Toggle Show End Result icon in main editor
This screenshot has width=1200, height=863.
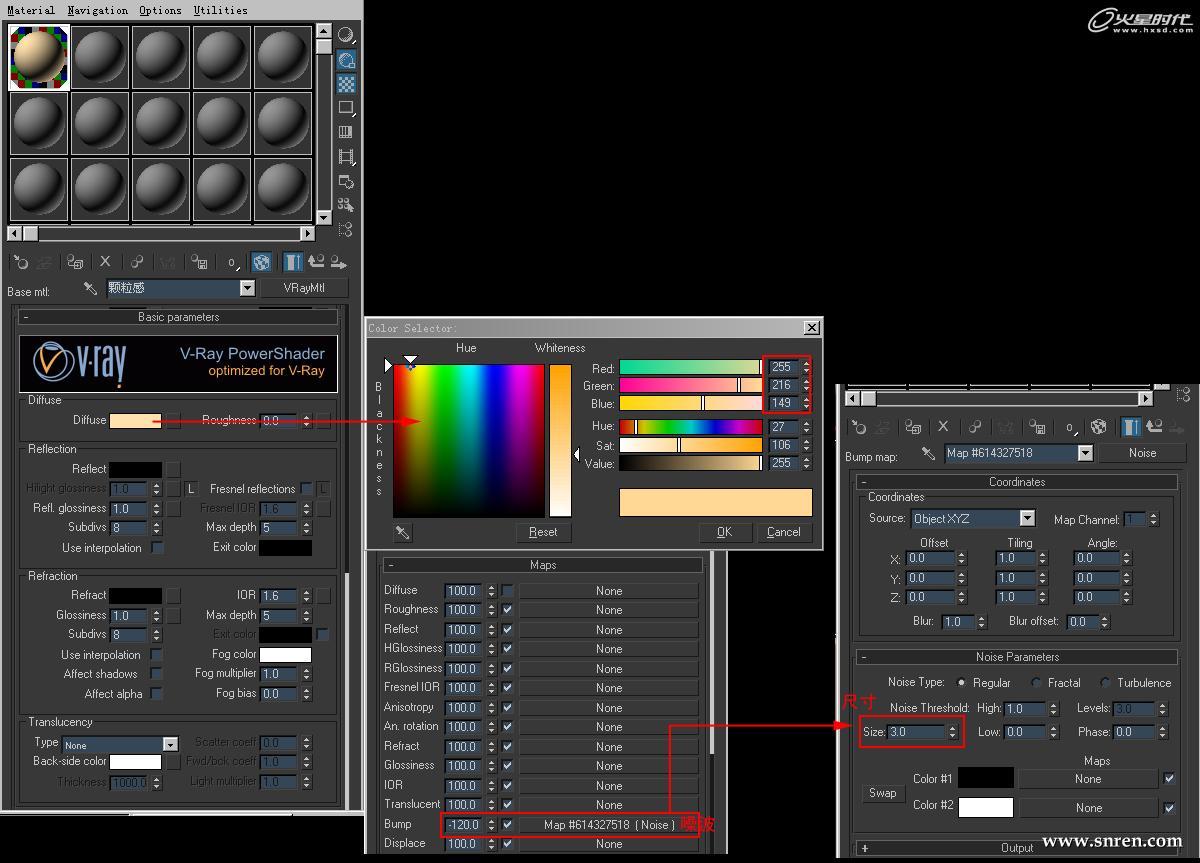(x=293, y=262)
